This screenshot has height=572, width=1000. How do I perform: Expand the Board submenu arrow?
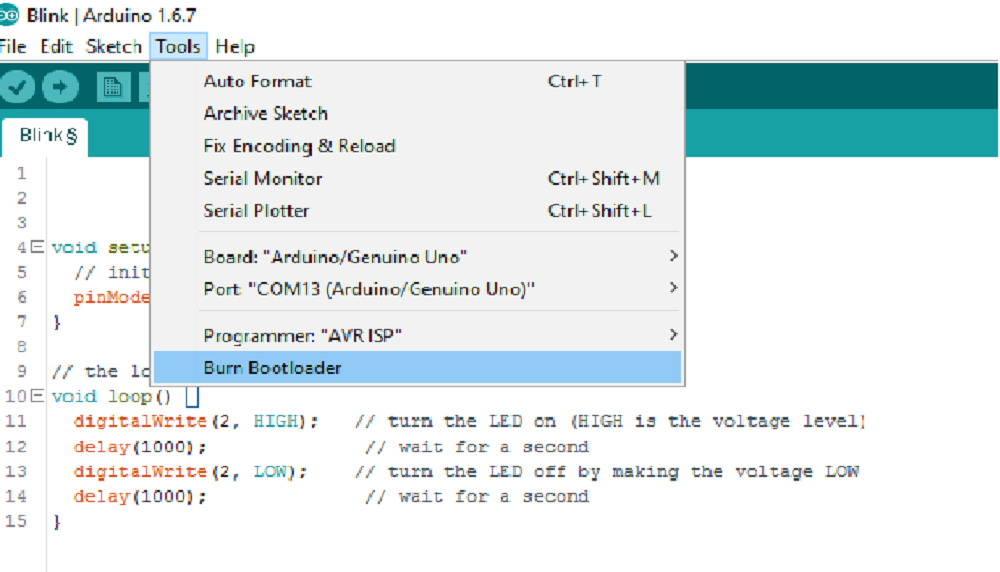pyautogui.click(x=673, y=256)
